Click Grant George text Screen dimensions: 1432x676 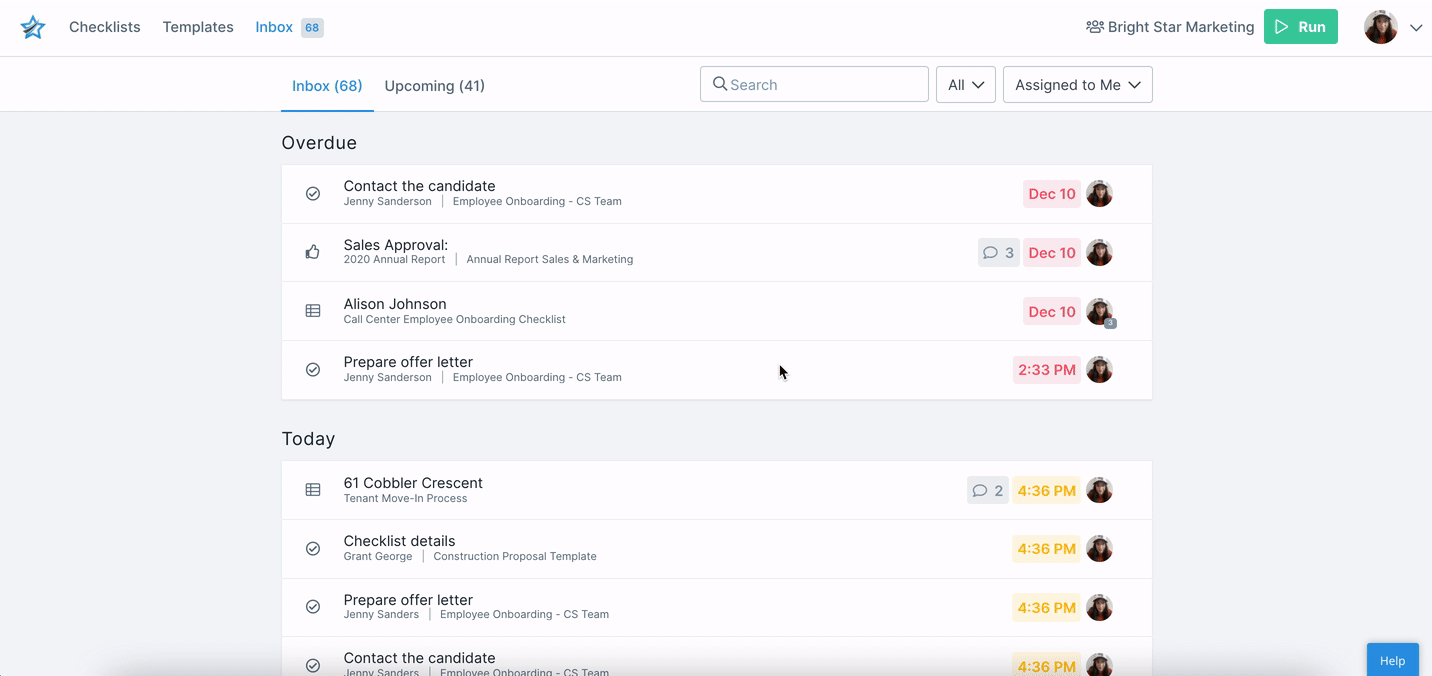click(378, 556)
